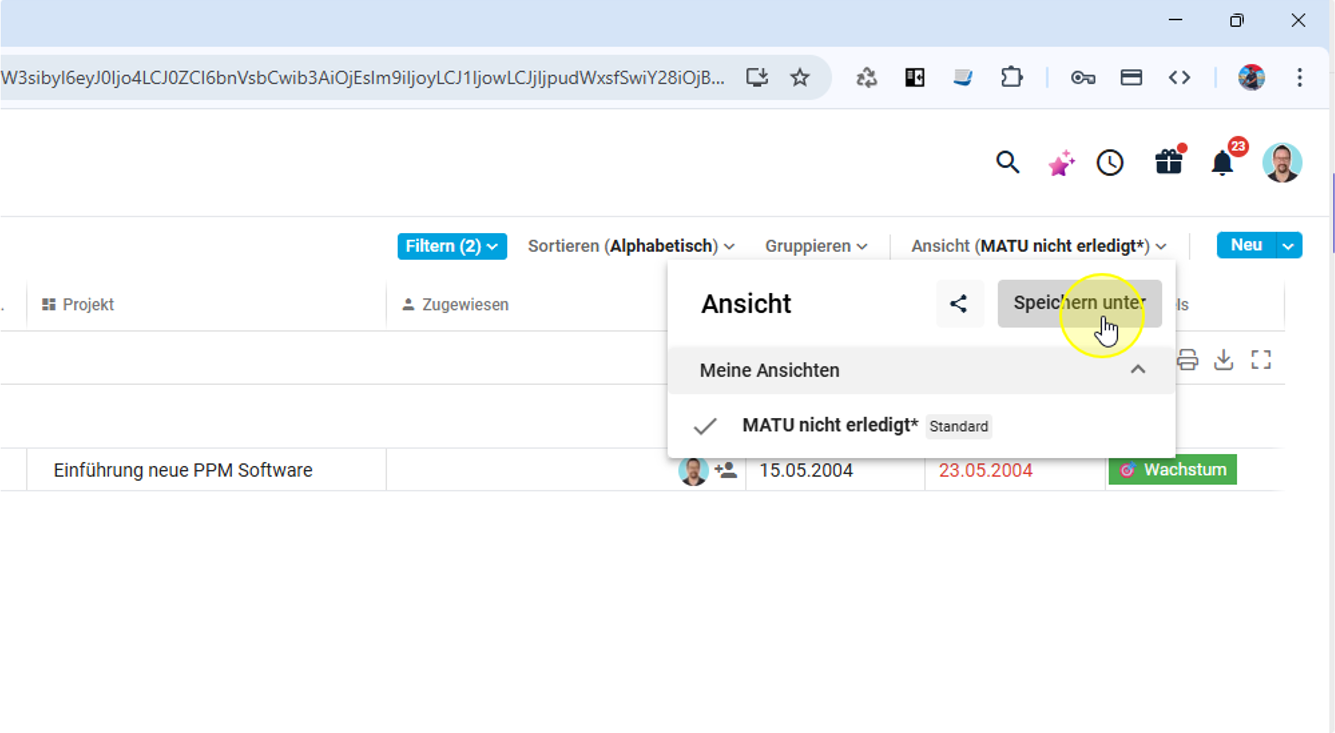
Task: Click the blue Neu button
Action: [1245, 245]
